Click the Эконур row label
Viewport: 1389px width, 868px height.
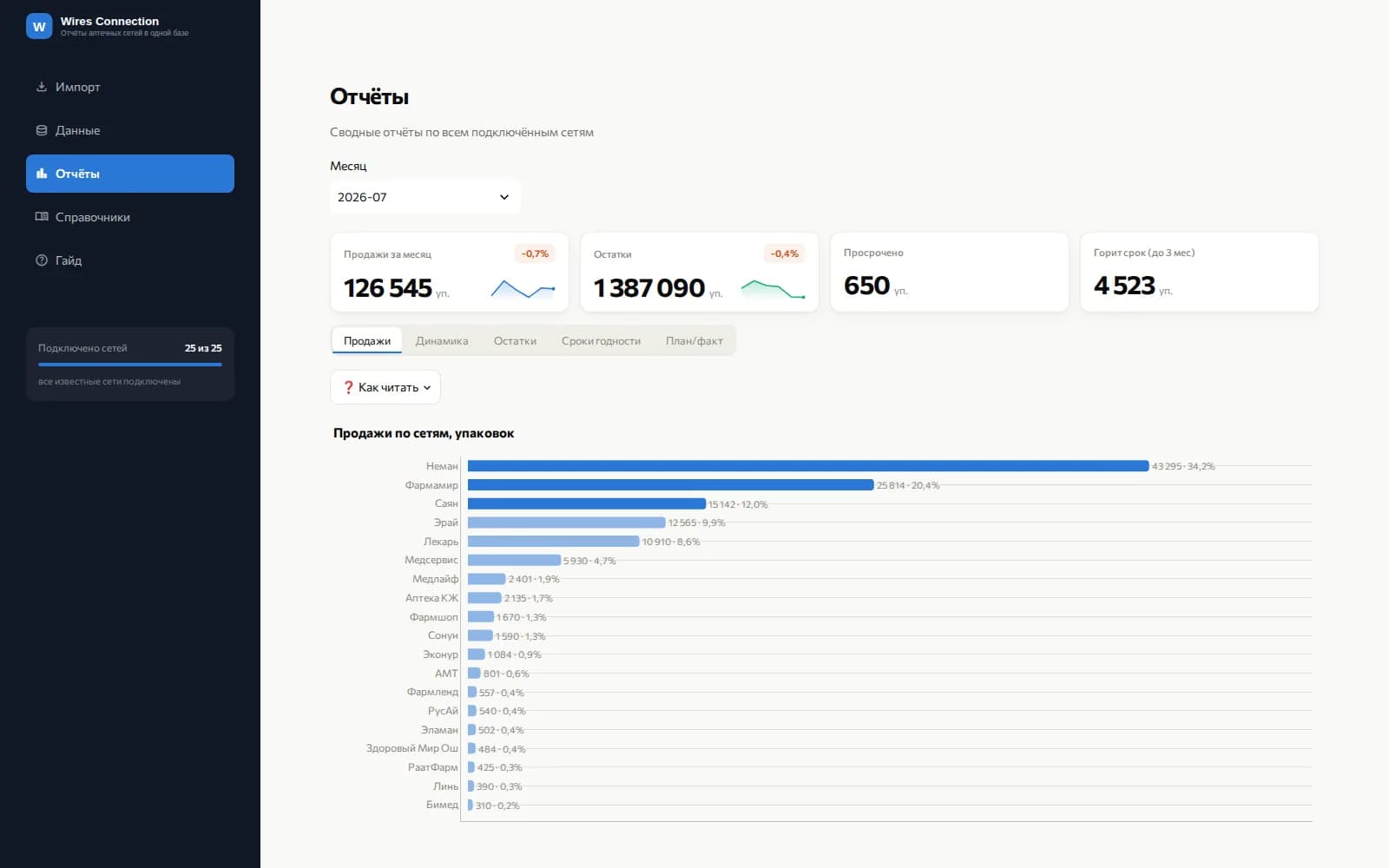[440, 654]
